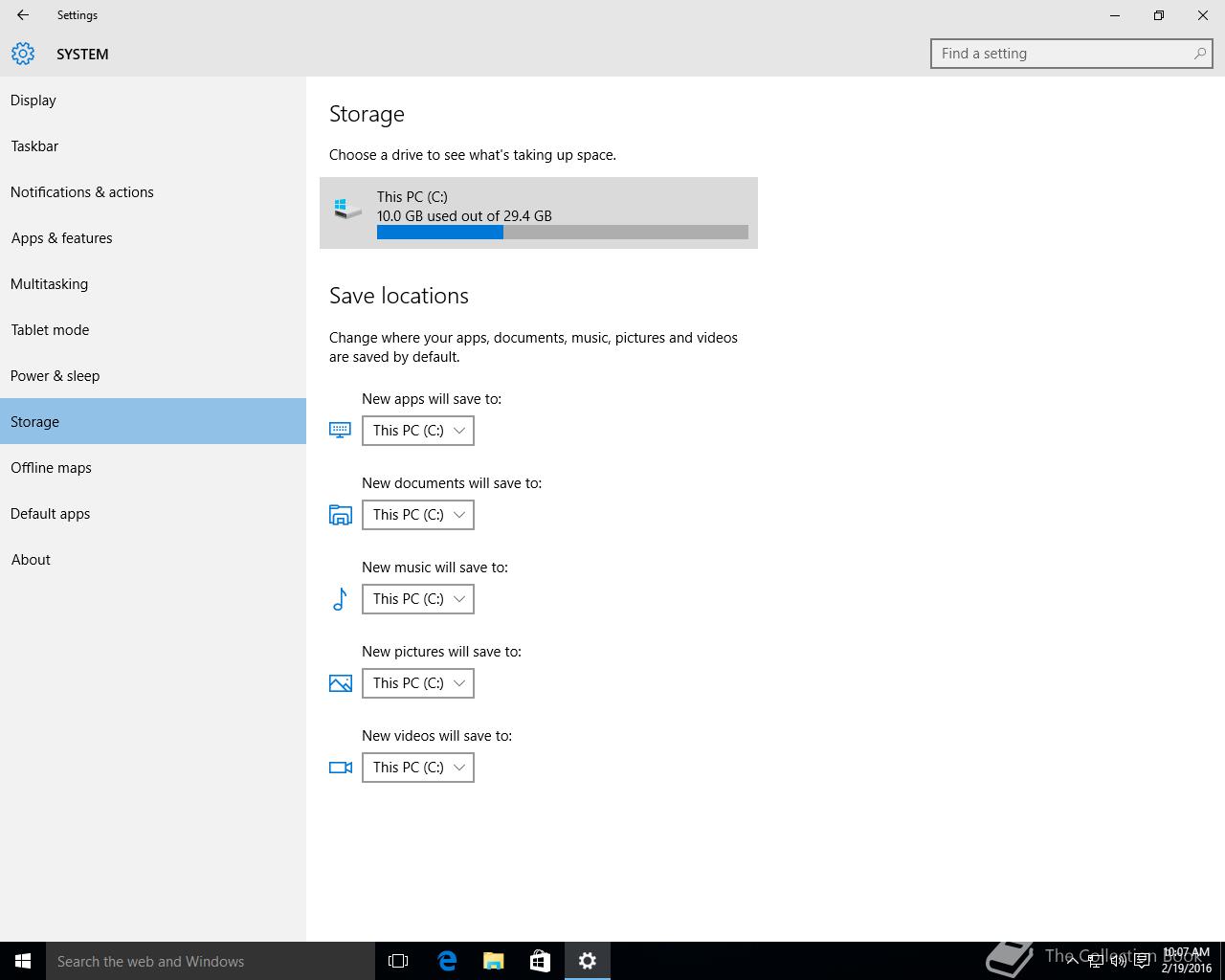1225x980 pixels.
Task: Open the Windows Store taskbar icon
Action: click(540, 961)
